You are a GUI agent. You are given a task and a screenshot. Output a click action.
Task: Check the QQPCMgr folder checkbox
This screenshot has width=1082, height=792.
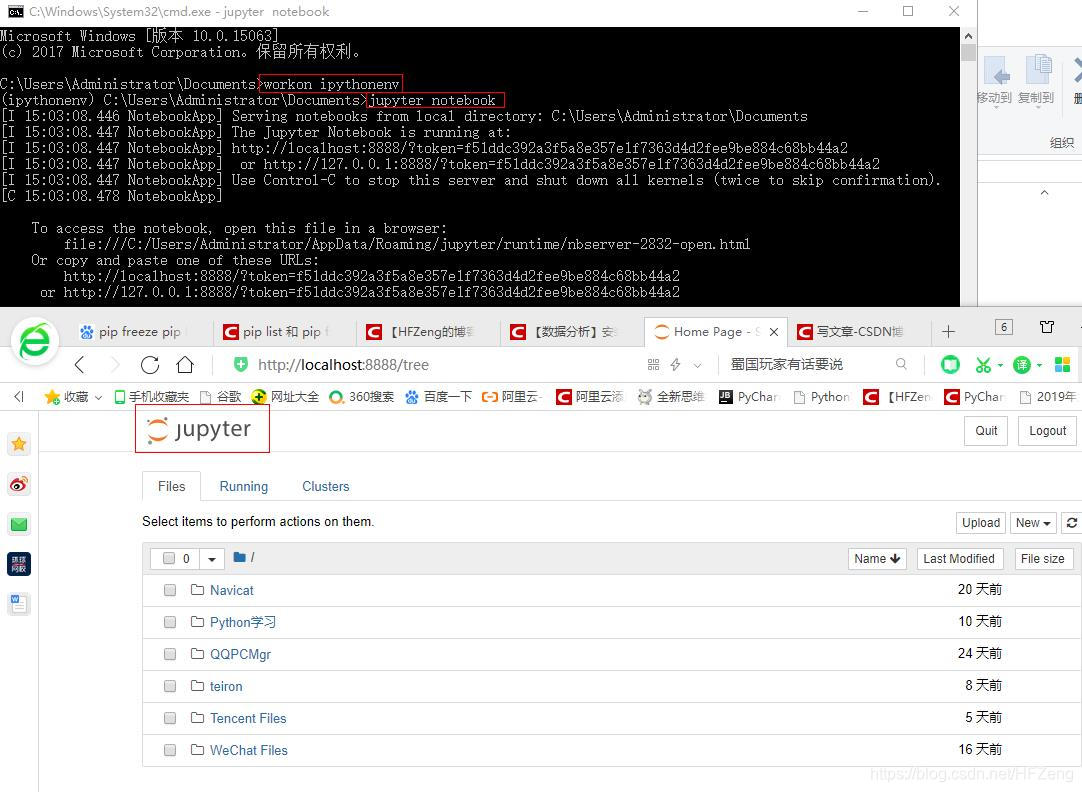(x=170, y=654)
